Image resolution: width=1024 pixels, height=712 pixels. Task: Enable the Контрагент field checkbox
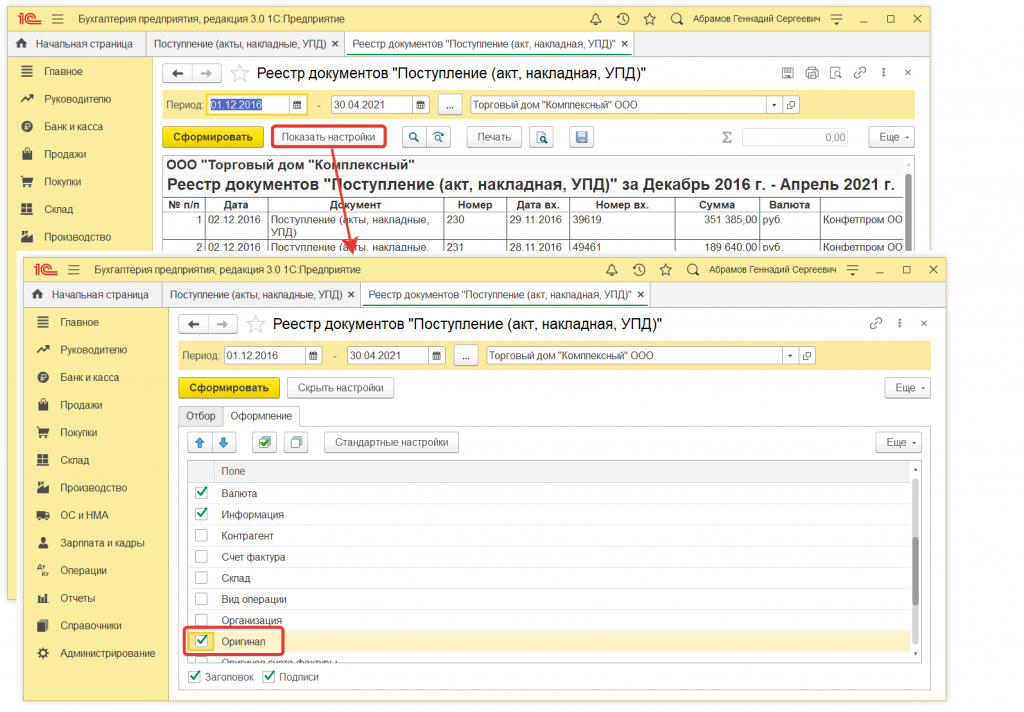(x=201, y=536)
